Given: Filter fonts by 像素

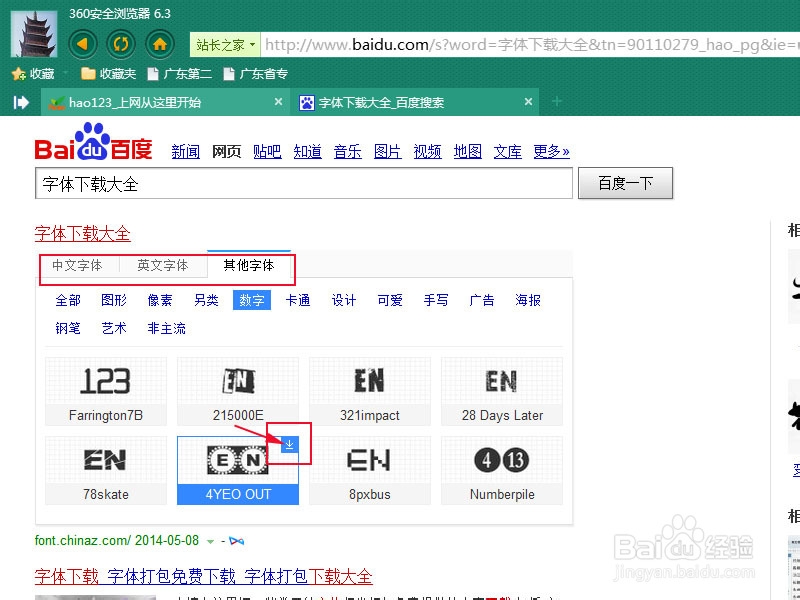Looking at the screenshot, I should [x=160, y=300].
